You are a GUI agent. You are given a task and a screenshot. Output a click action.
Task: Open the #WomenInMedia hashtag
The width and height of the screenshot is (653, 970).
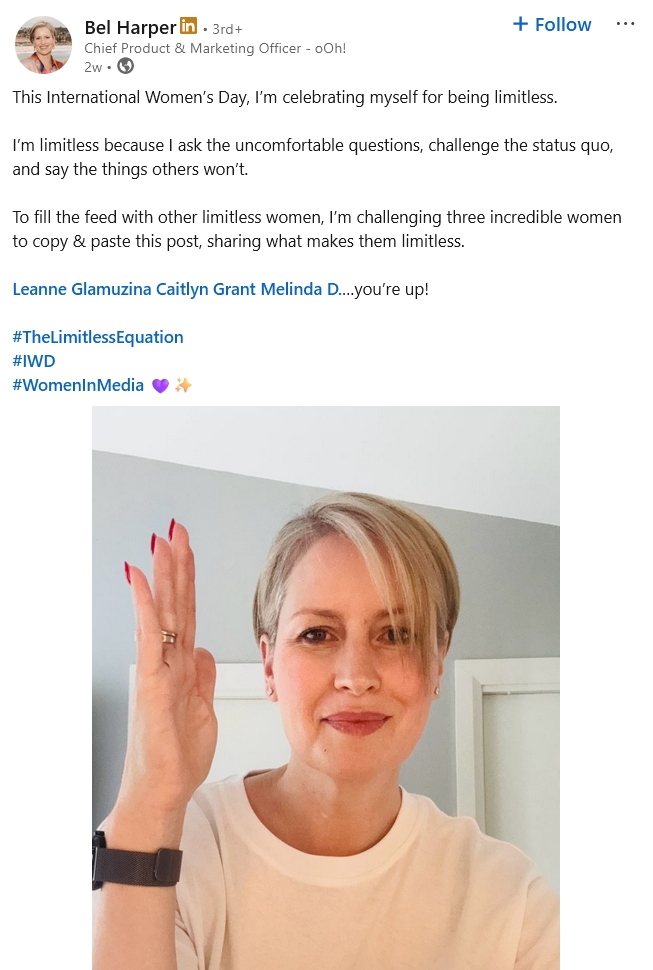point(78,385)
